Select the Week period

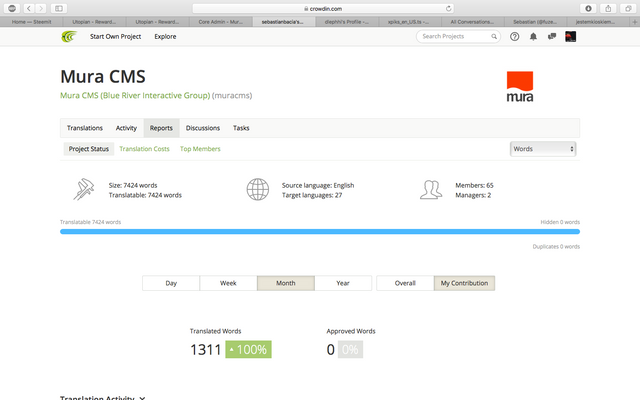click(228, 283)
